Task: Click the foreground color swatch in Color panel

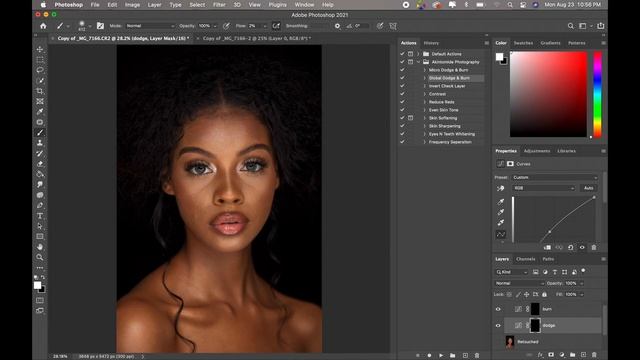Action: click(x=499, y=57)
